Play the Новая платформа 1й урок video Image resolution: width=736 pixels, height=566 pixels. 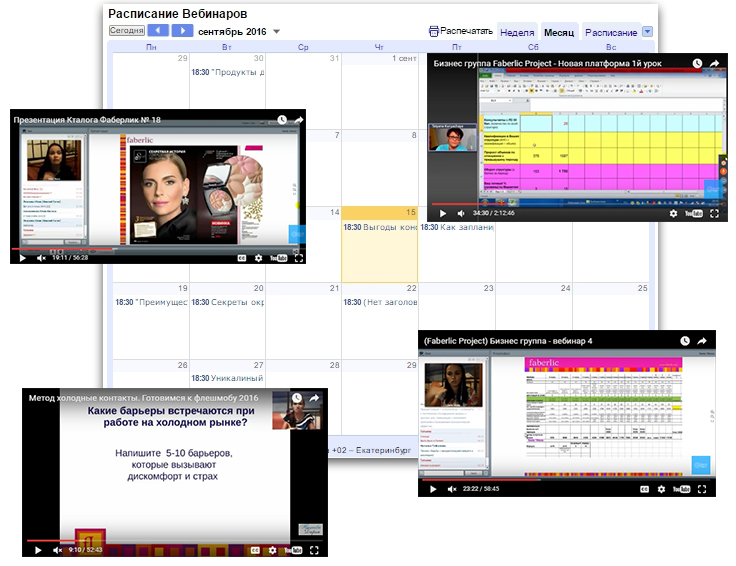[443, 213]
